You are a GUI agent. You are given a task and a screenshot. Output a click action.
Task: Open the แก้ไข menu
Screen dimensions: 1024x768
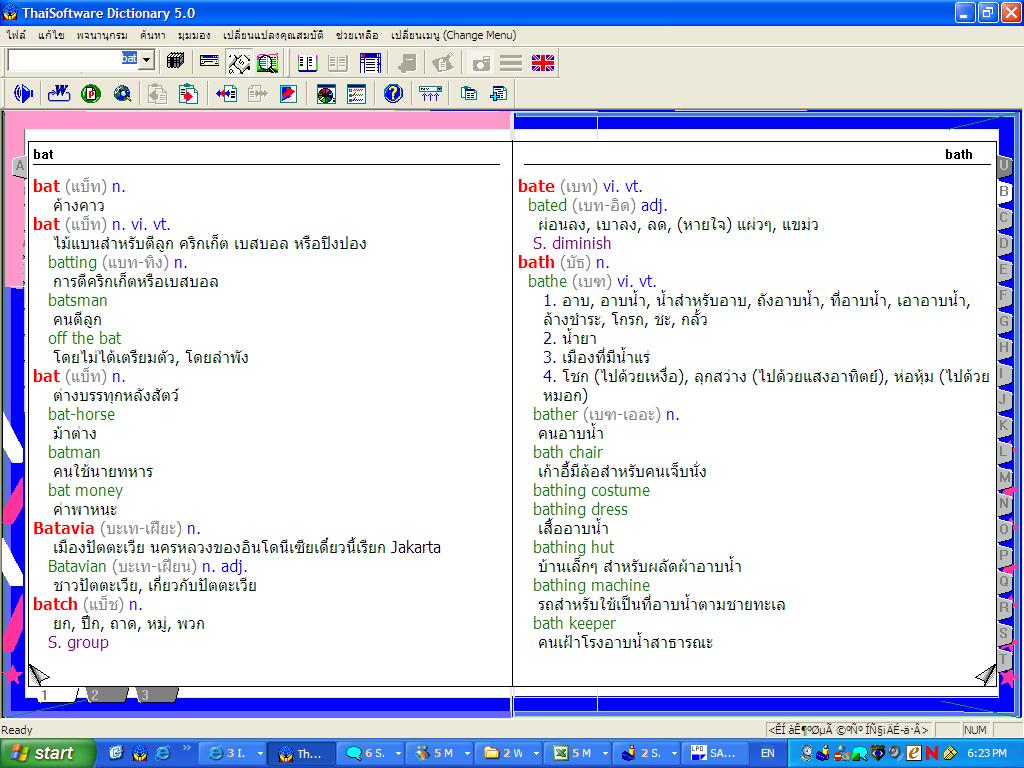pos(51,35)
